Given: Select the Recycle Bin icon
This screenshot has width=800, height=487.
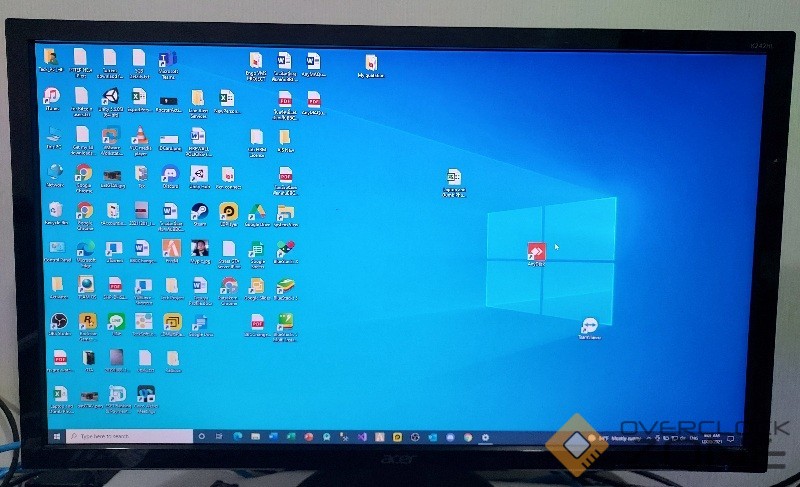Looking at the screenshot, I should (x=56, y=211).
